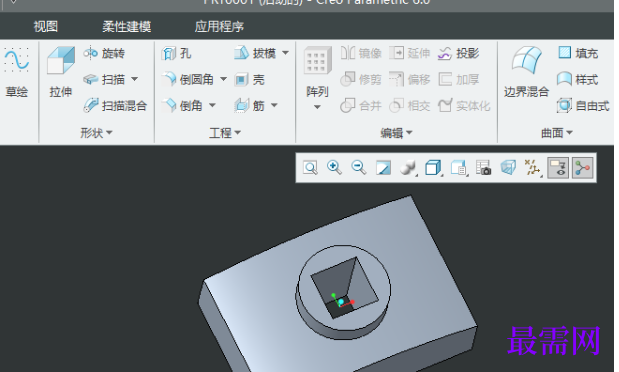Switch to the View (视图) tab
The image size is (619, 372).
pyautogui.click(x=46, y=26)
